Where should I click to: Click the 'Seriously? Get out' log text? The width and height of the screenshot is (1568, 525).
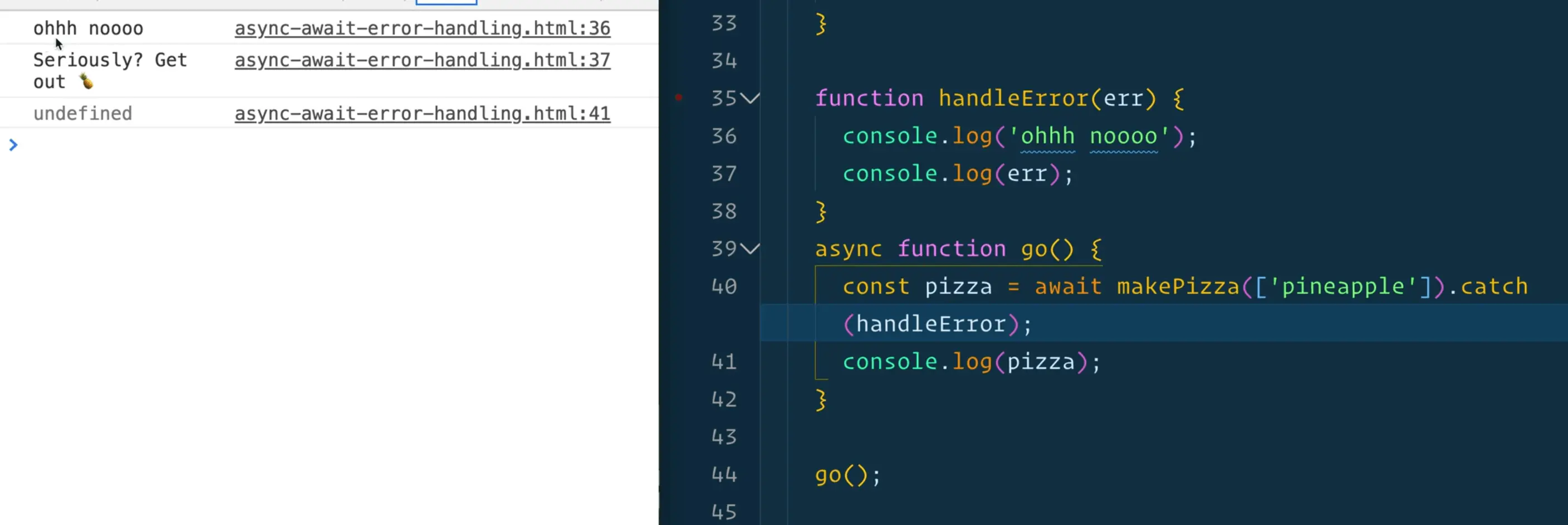coord(110,60)
